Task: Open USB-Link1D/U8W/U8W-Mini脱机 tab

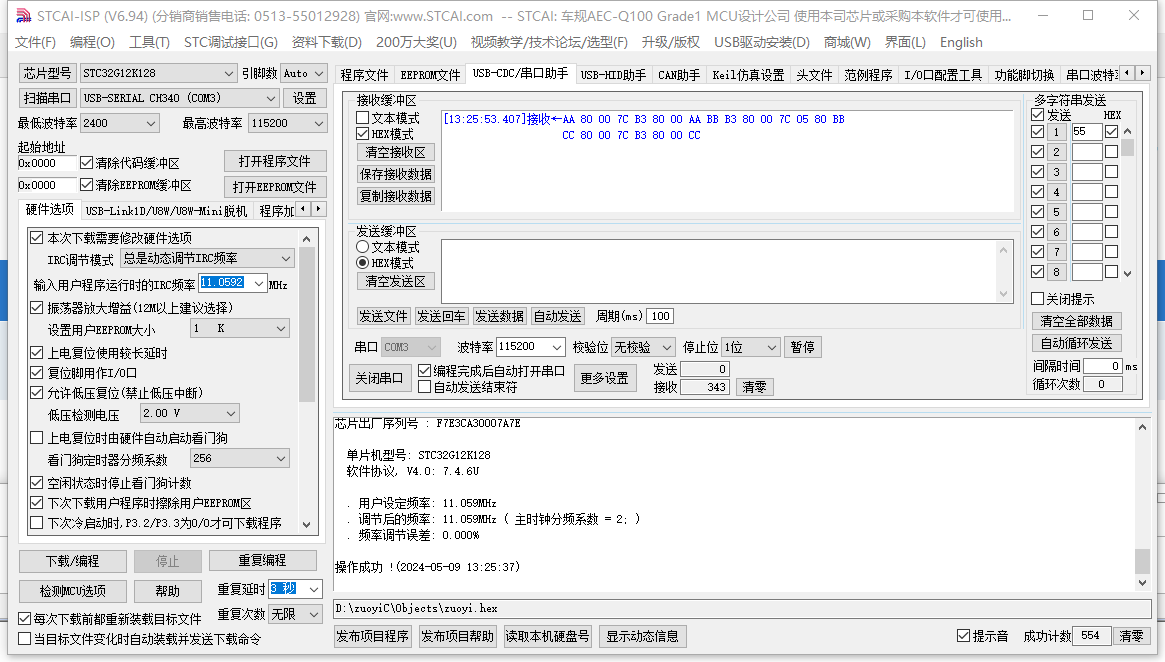Action: click(x=166, y=211)
